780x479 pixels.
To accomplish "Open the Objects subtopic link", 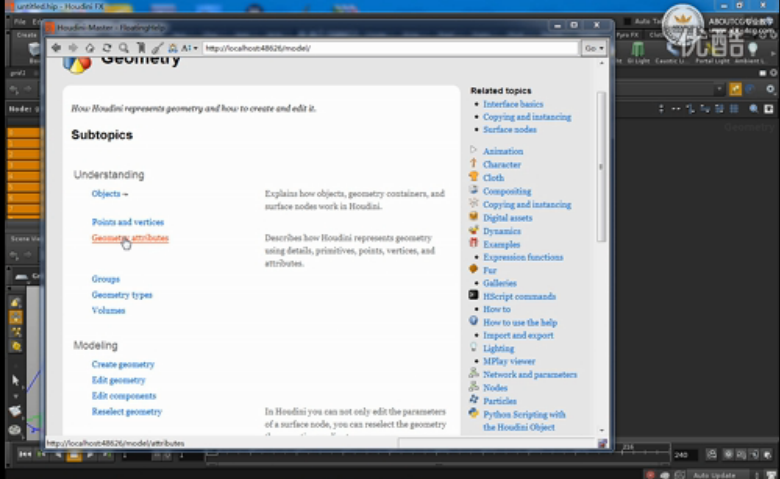I will [106, 193].
